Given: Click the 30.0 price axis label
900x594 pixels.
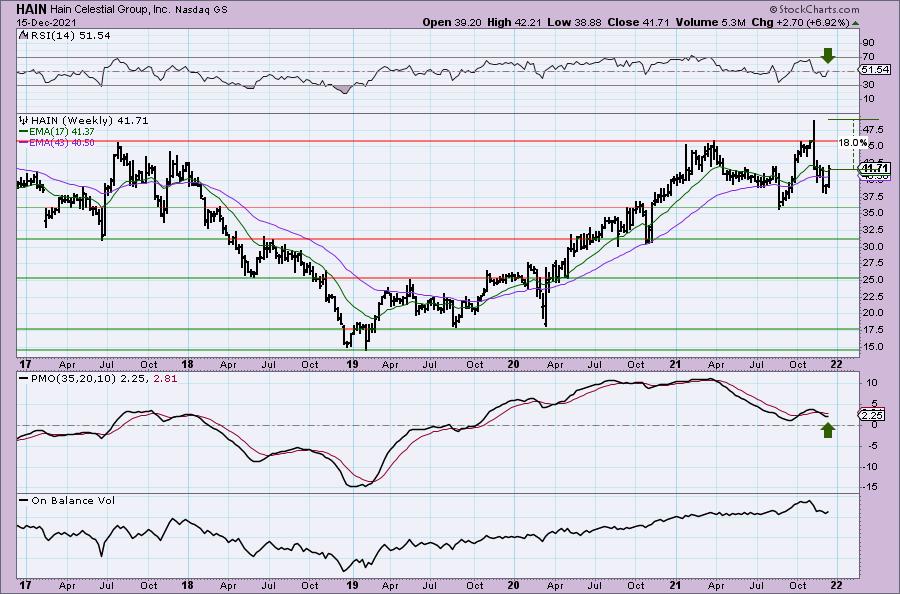Looking at the screenshot, I should (x=872, y=246).
